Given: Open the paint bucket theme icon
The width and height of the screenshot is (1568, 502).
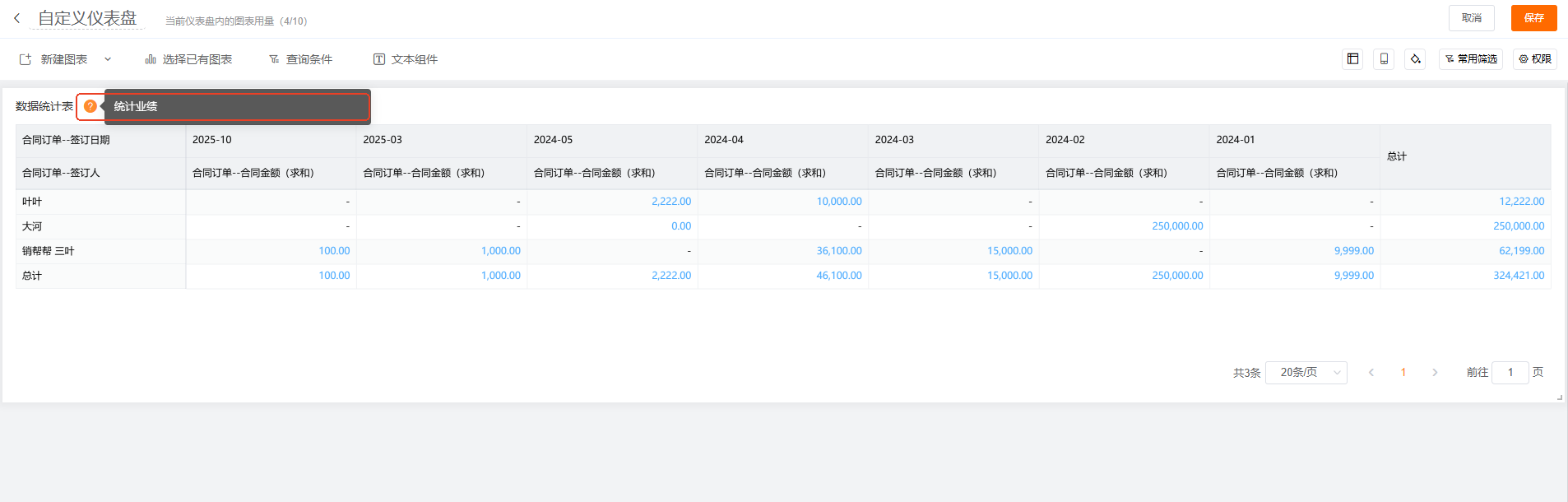Looking at the screenshot, I should click(x=1415, y=59).
